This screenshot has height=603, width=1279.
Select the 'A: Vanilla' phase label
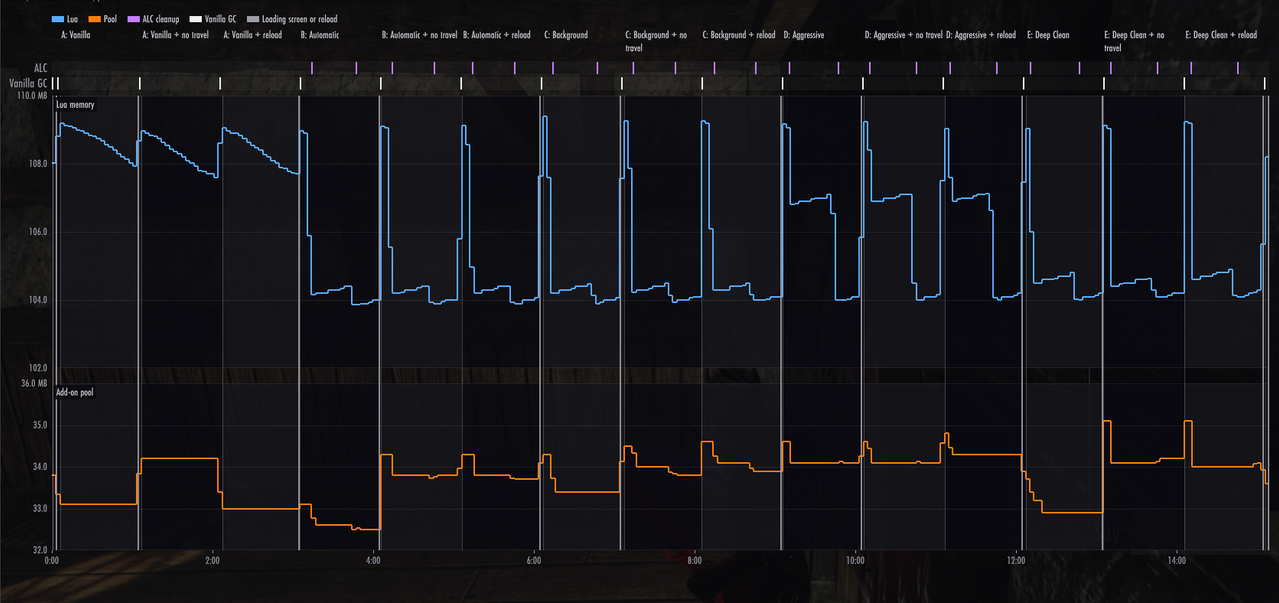point(75,35)
